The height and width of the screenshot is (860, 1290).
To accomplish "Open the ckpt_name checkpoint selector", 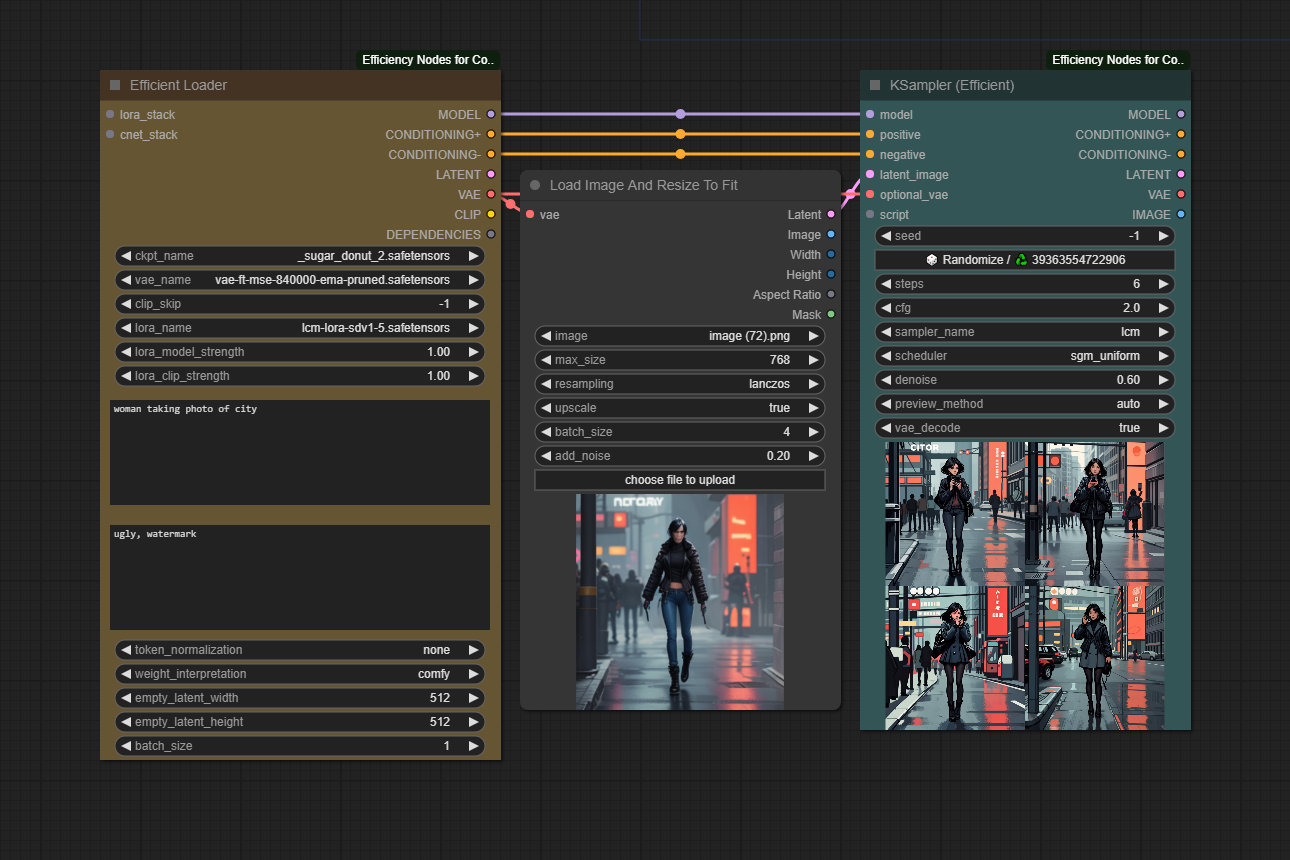I will tap(300, 256).
